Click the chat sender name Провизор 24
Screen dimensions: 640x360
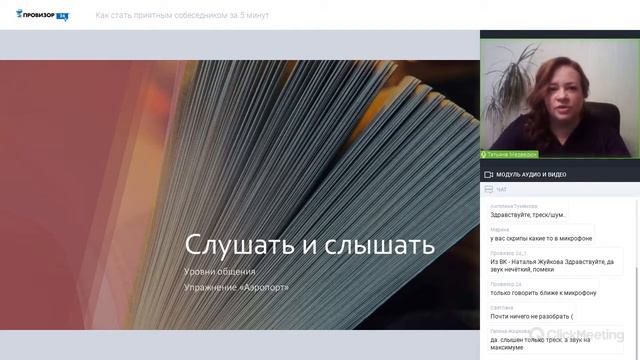(x=506, y=284)
